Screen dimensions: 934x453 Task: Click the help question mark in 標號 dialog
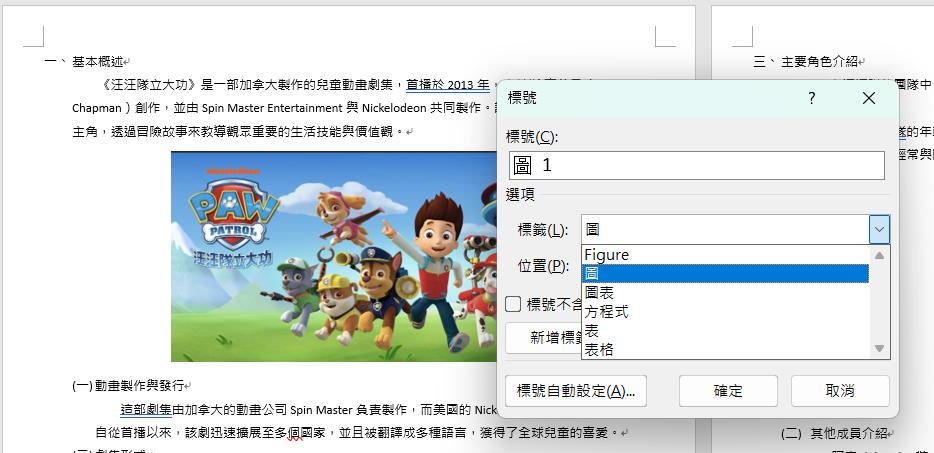tap(811, 98)
